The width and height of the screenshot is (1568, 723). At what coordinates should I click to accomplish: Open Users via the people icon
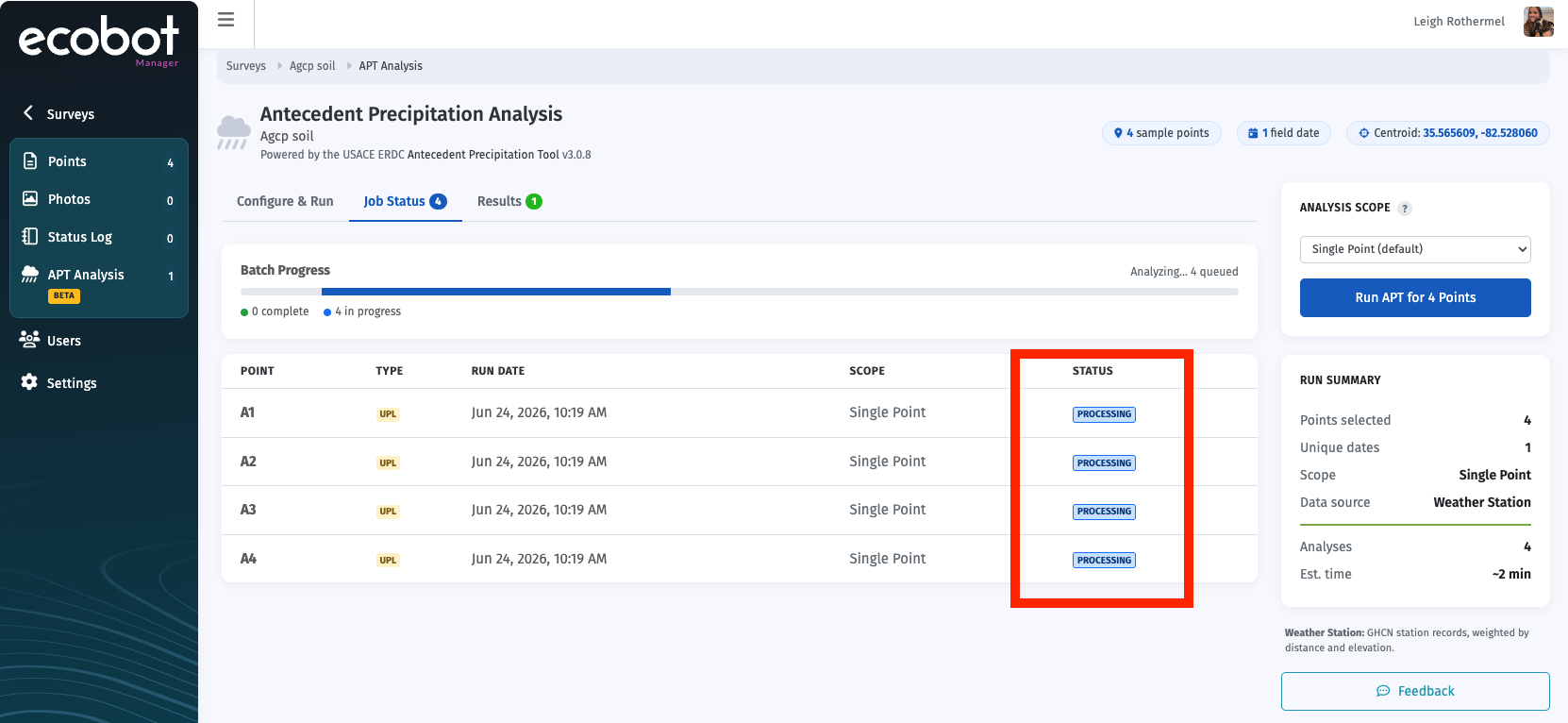coord(30,339)
